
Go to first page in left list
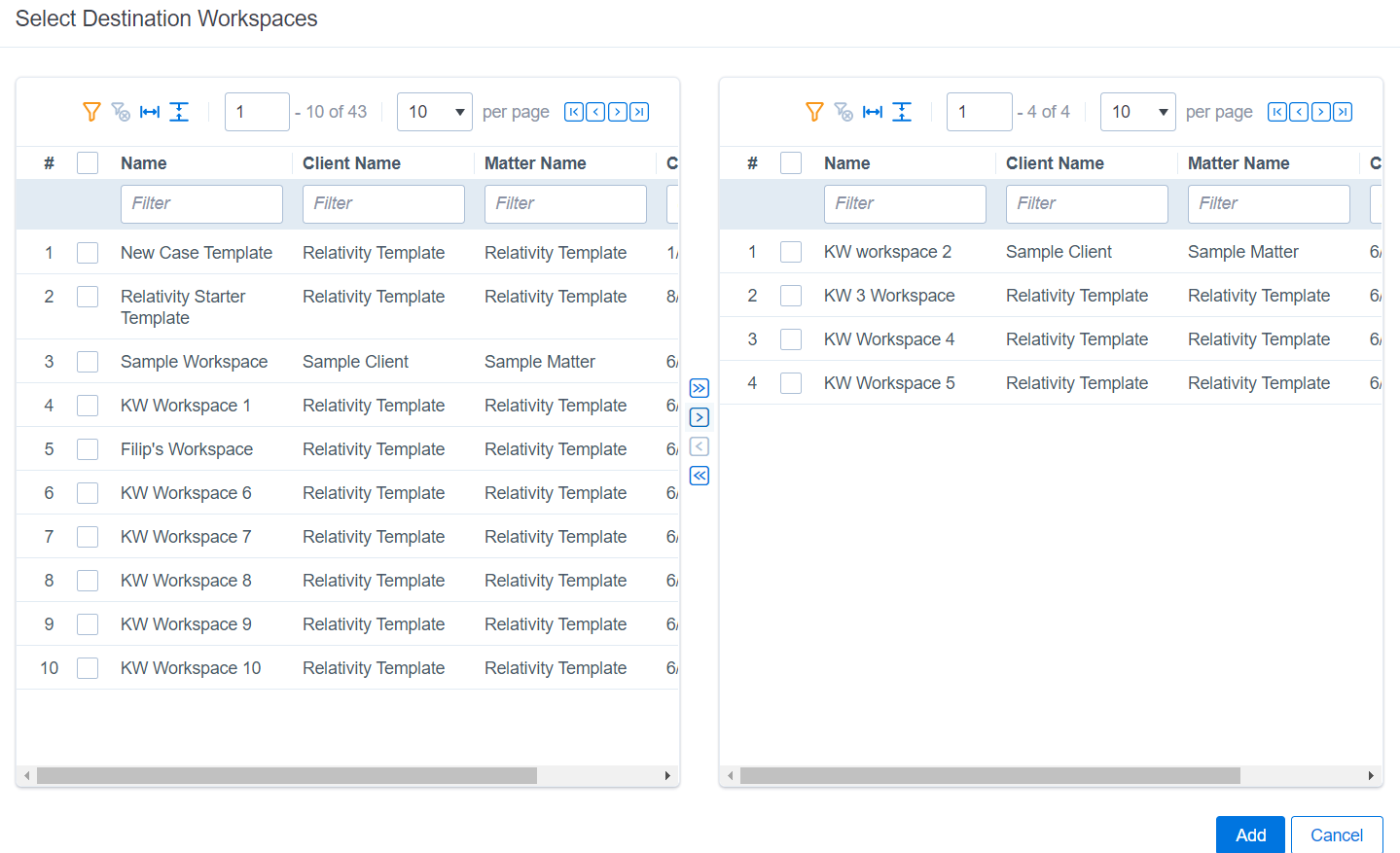(574, 112)
